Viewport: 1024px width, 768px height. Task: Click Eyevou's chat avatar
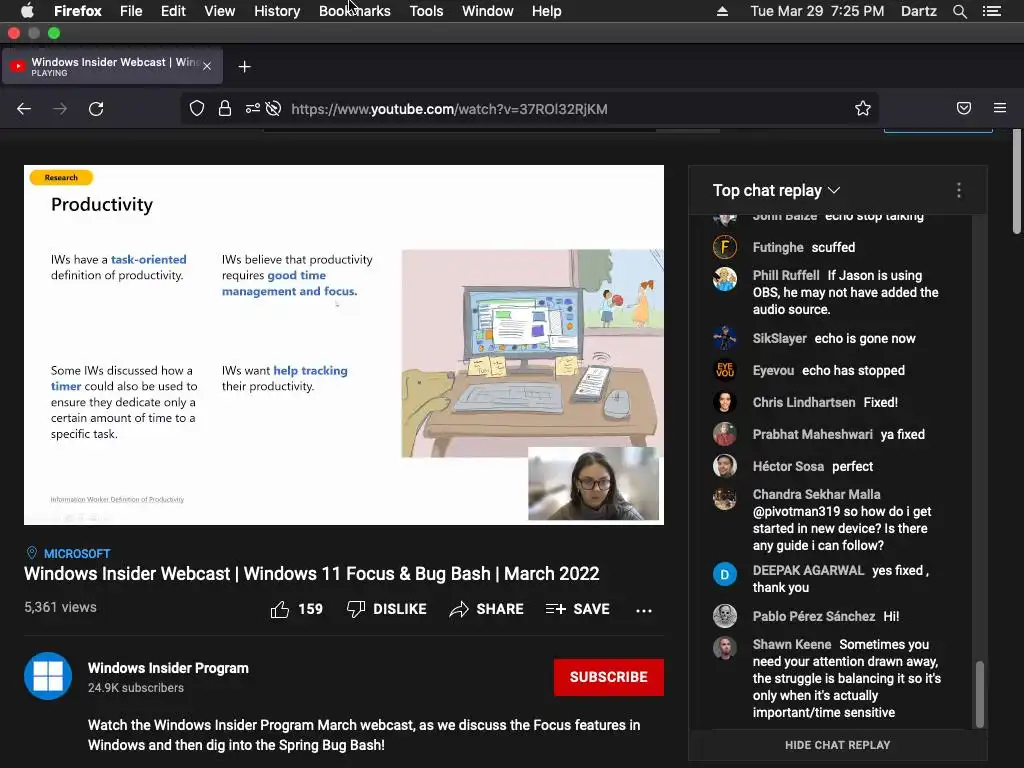tap(725, 370)
